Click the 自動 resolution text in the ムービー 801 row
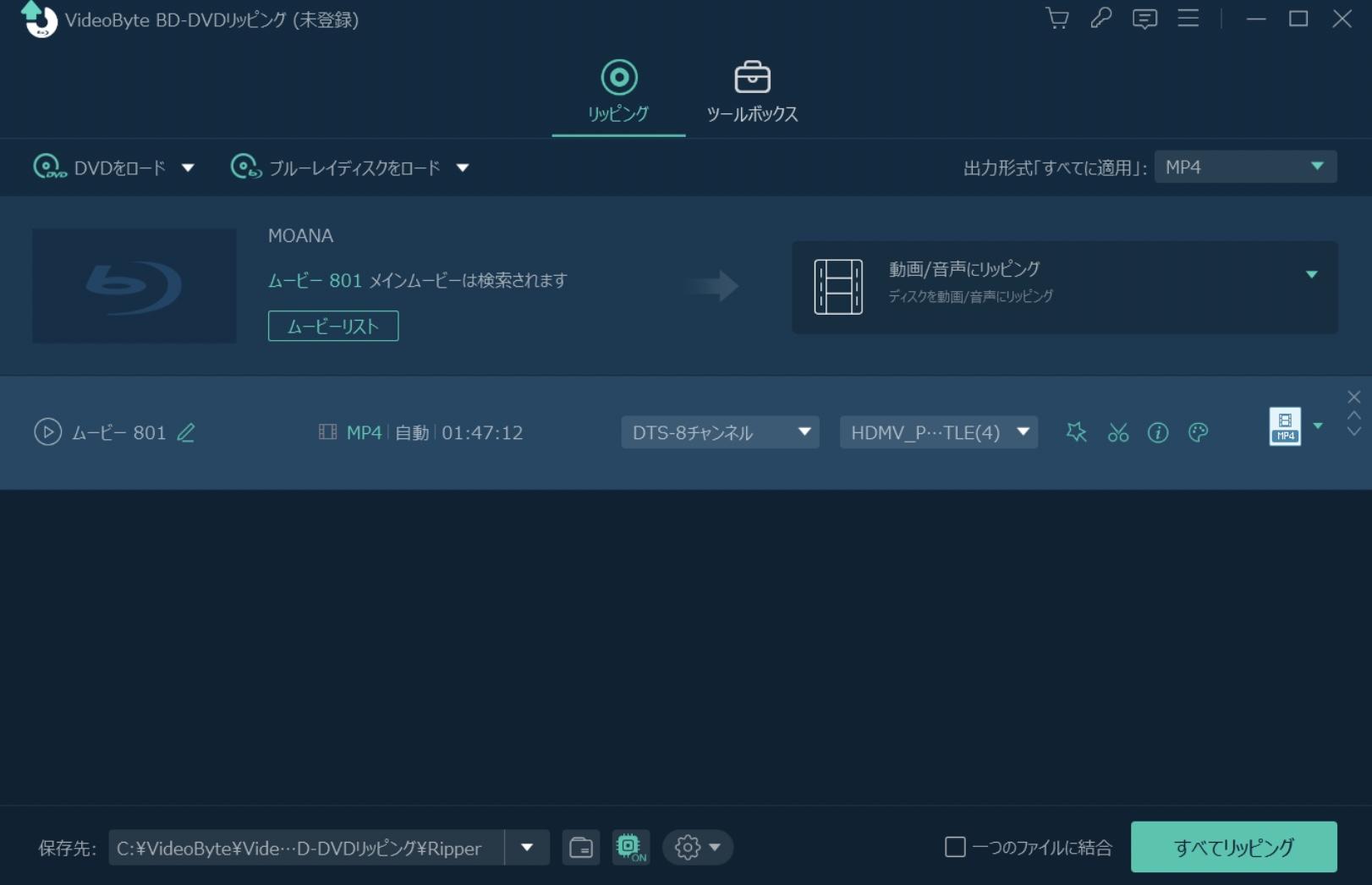This screenshot has width=1372, height=885. [412, 432]
